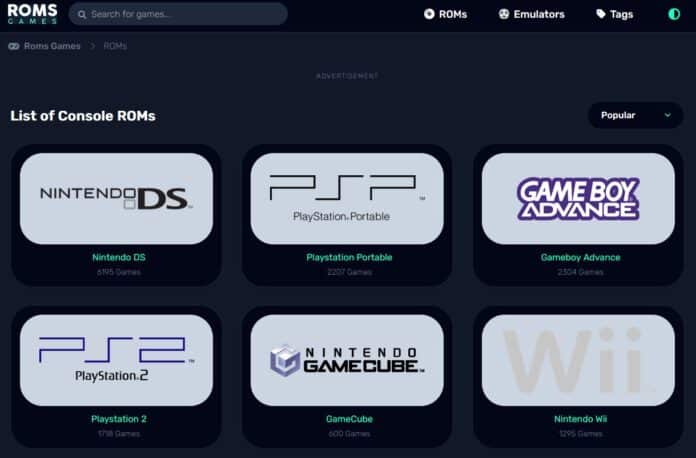This screenshot has height=458, width=696.
Task: Open the Playstation Portable link
Action: click(x=349, y=257)
